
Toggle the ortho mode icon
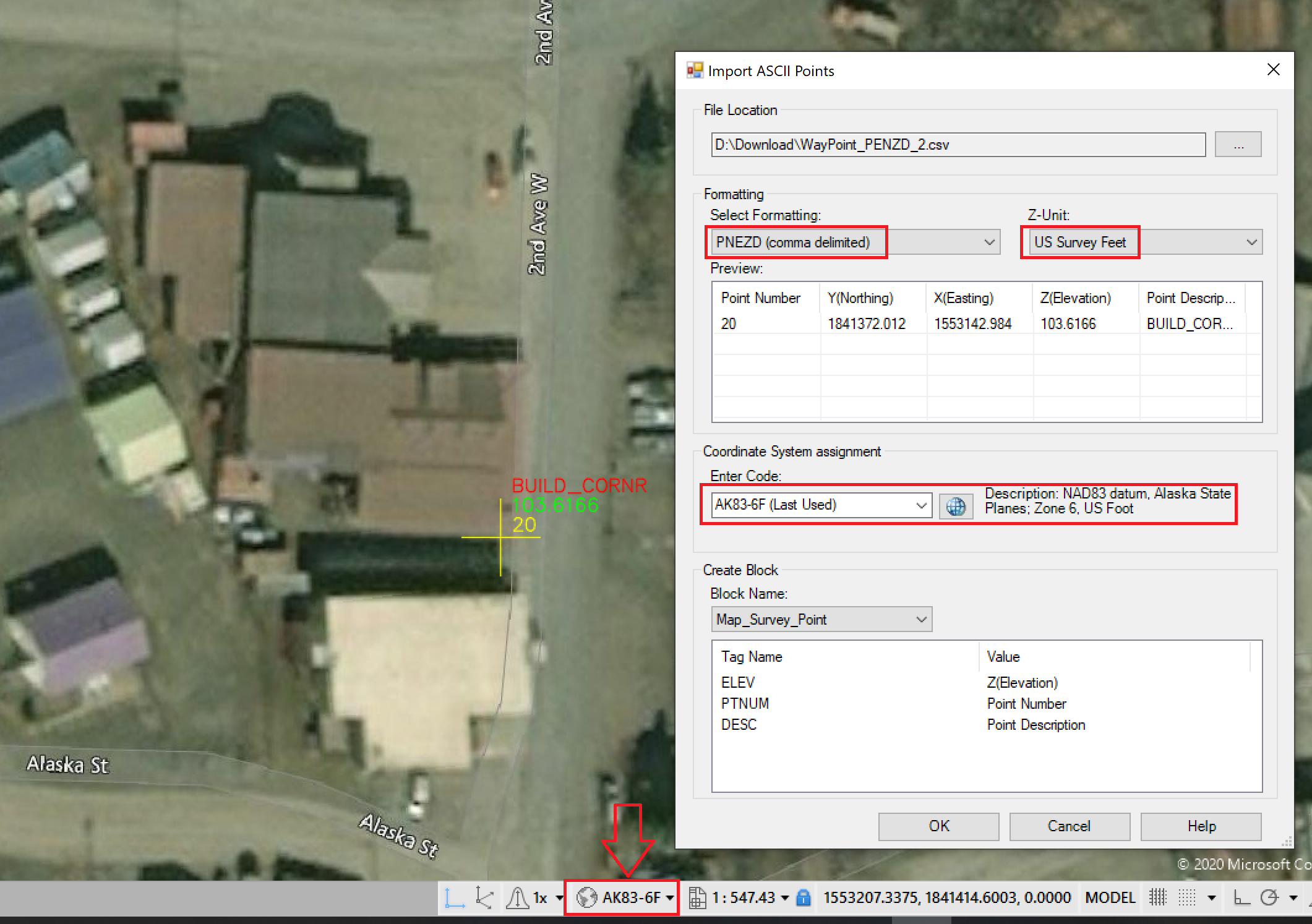click(x=1241, y=897)
